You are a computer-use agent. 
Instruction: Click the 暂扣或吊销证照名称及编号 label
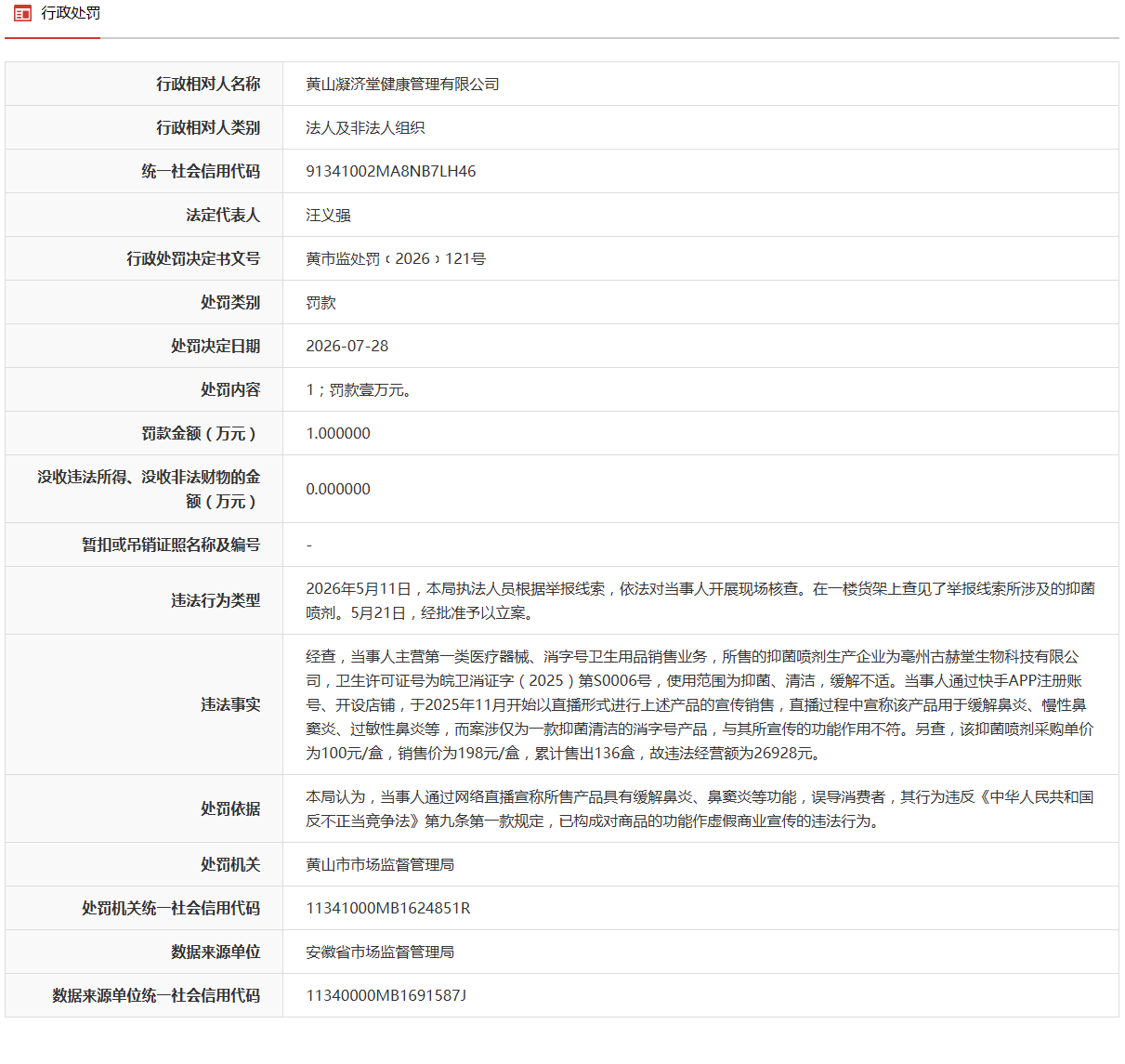(171, 545)
